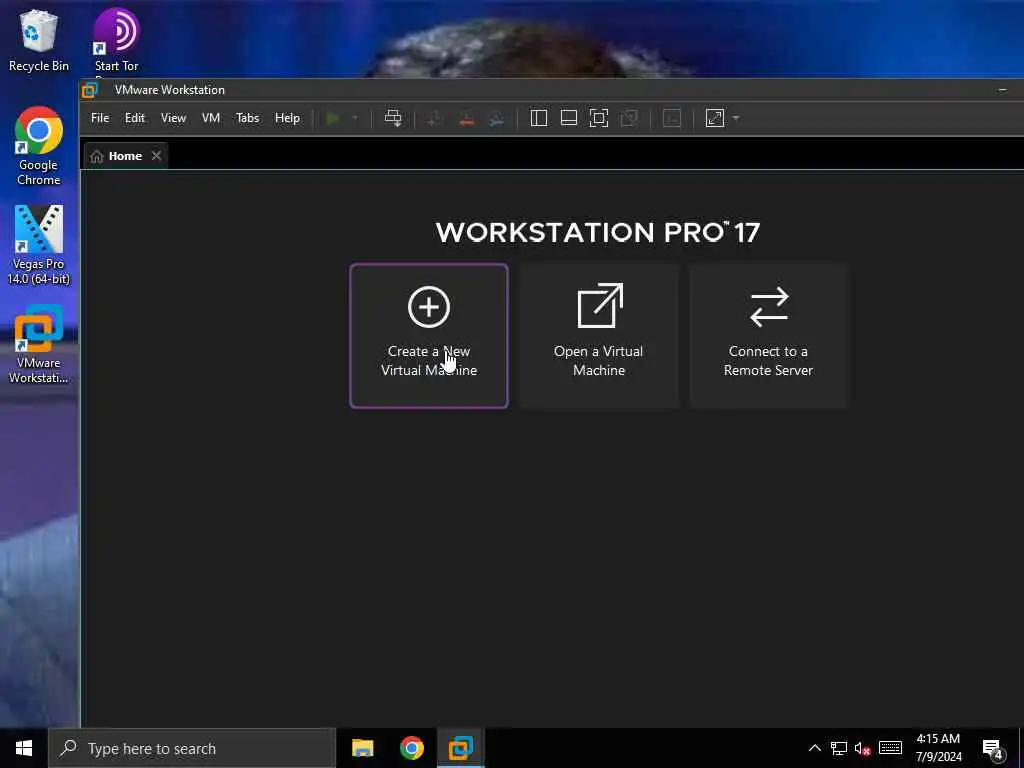Click the touch keyboard tray icon
This screenshot has width=1024, height=768.
tap(890, 748)
